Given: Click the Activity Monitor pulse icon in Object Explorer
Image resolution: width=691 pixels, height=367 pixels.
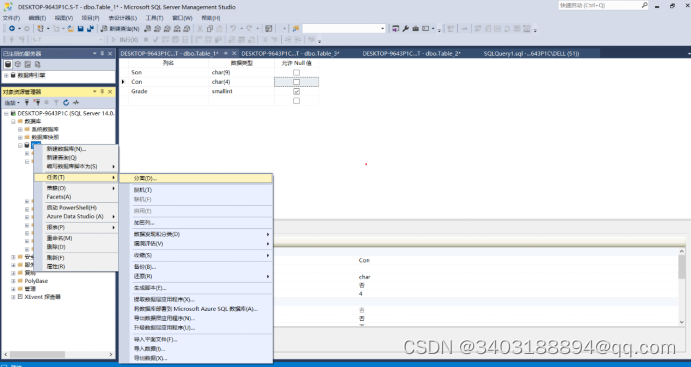Looking at the screenshot, I should coord(76,103).
